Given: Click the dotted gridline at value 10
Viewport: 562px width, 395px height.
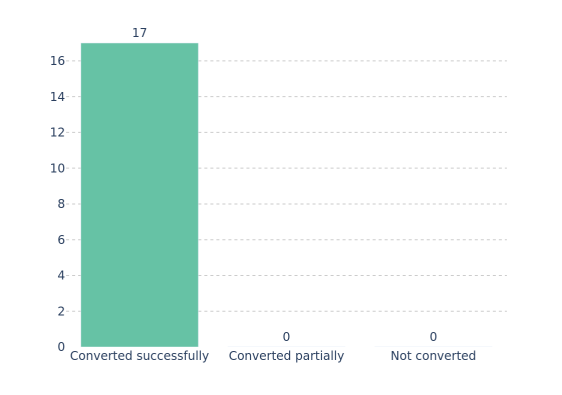Looking at the screenshot, I should coord(353,168).
